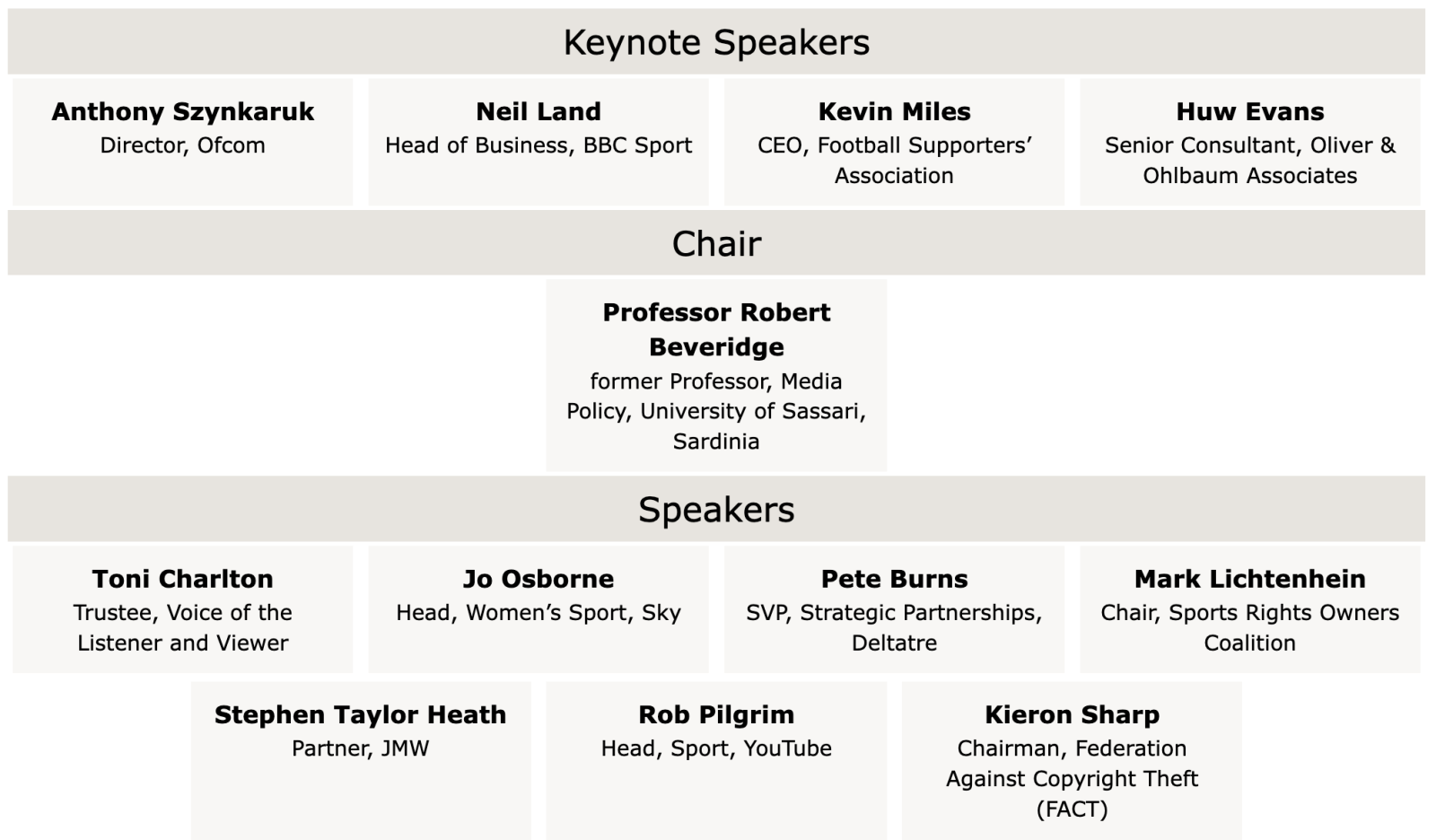The width and height of the screenshot is (1436, 840).
Task: Click the Speakers section header
Action: [716, 509]
